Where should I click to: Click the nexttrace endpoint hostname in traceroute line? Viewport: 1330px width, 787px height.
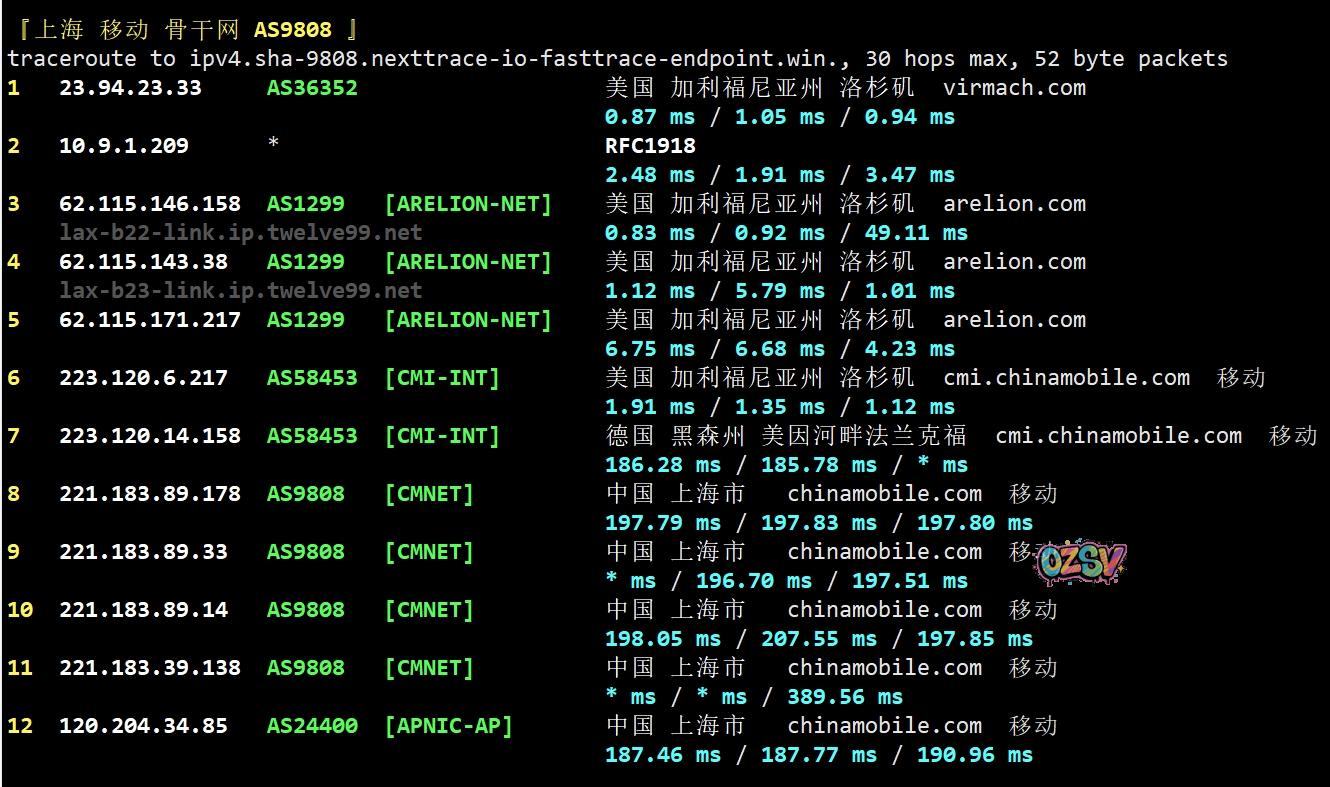519,59
